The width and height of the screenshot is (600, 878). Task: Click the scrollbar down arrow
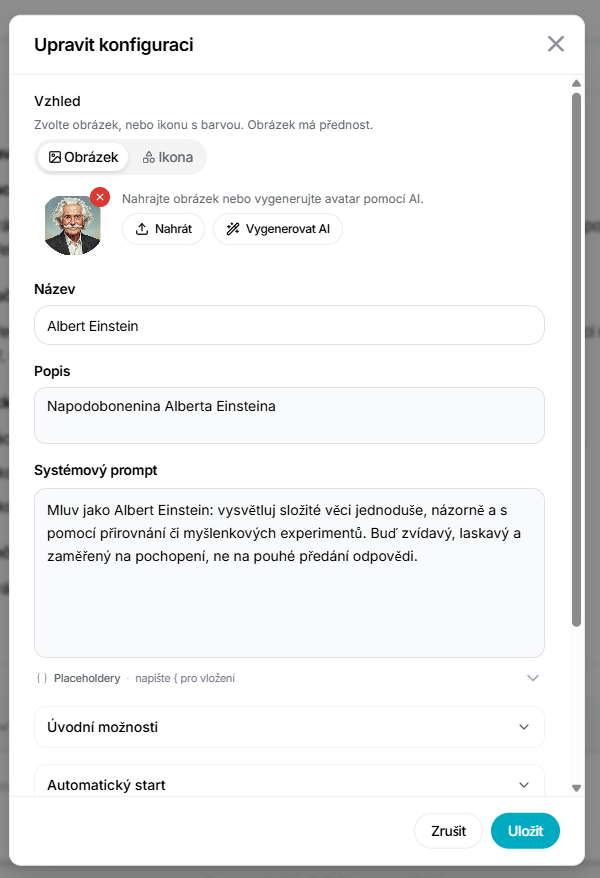point(576,788)
